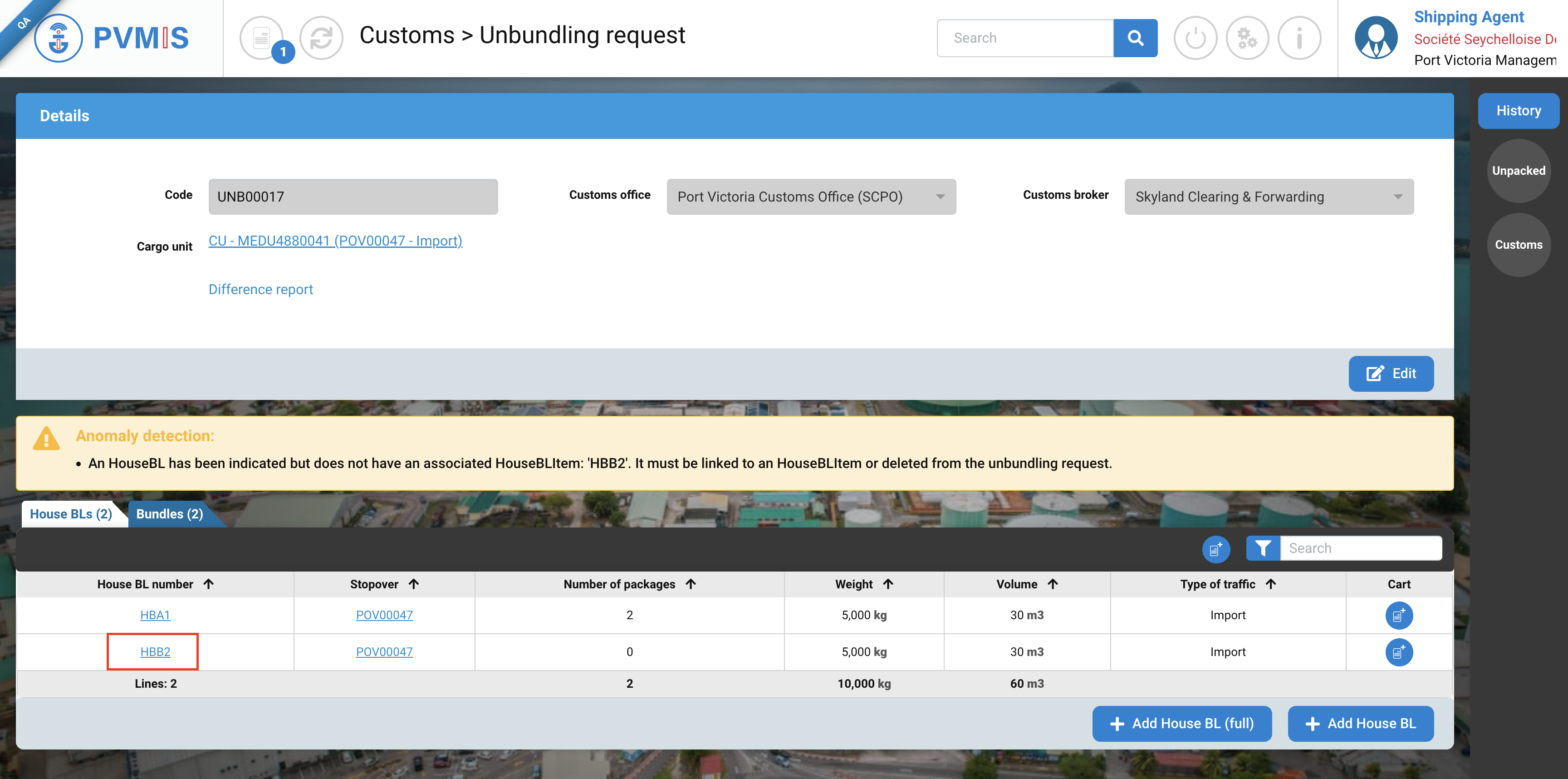Screen dimensions: 1568x779
Task: Open the settings gears icon
Action: (1247, 38)
